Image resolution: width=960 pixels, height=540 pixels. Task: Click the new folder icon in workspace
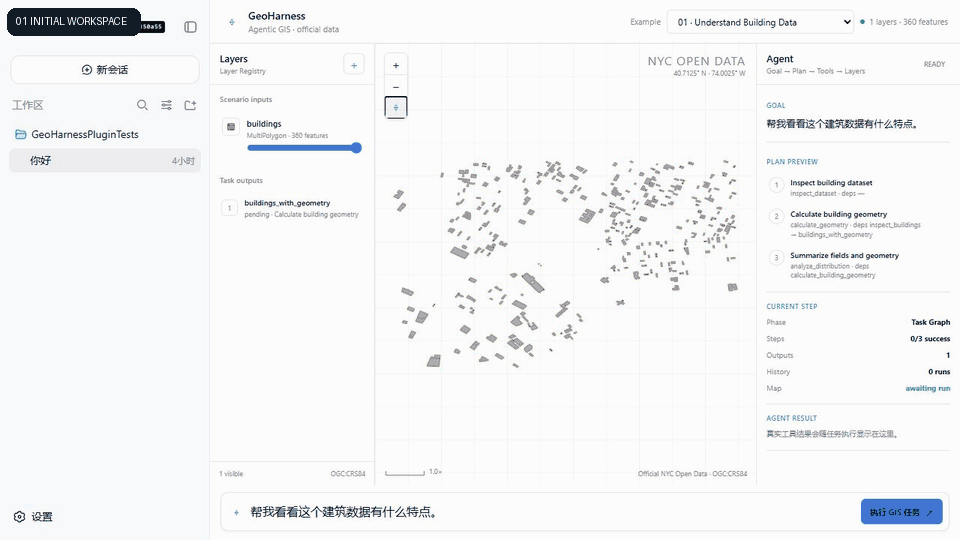[x=190, y=105]
